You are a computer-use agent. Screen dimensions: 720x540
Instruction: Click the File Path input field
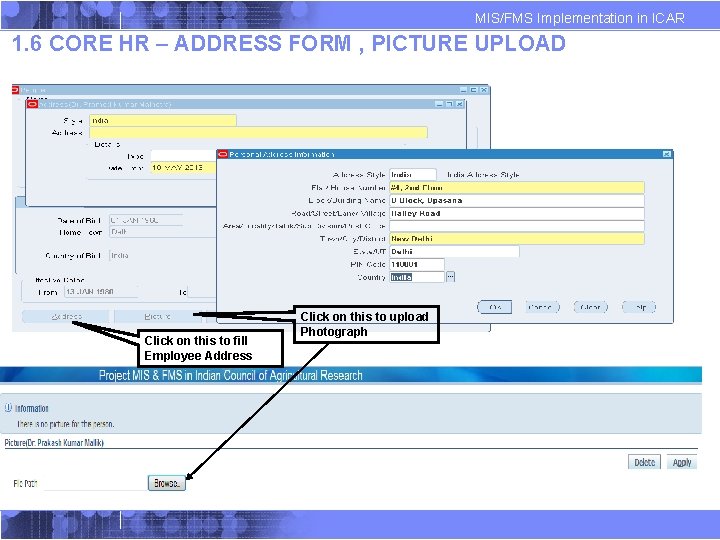[x=96, y=484]
